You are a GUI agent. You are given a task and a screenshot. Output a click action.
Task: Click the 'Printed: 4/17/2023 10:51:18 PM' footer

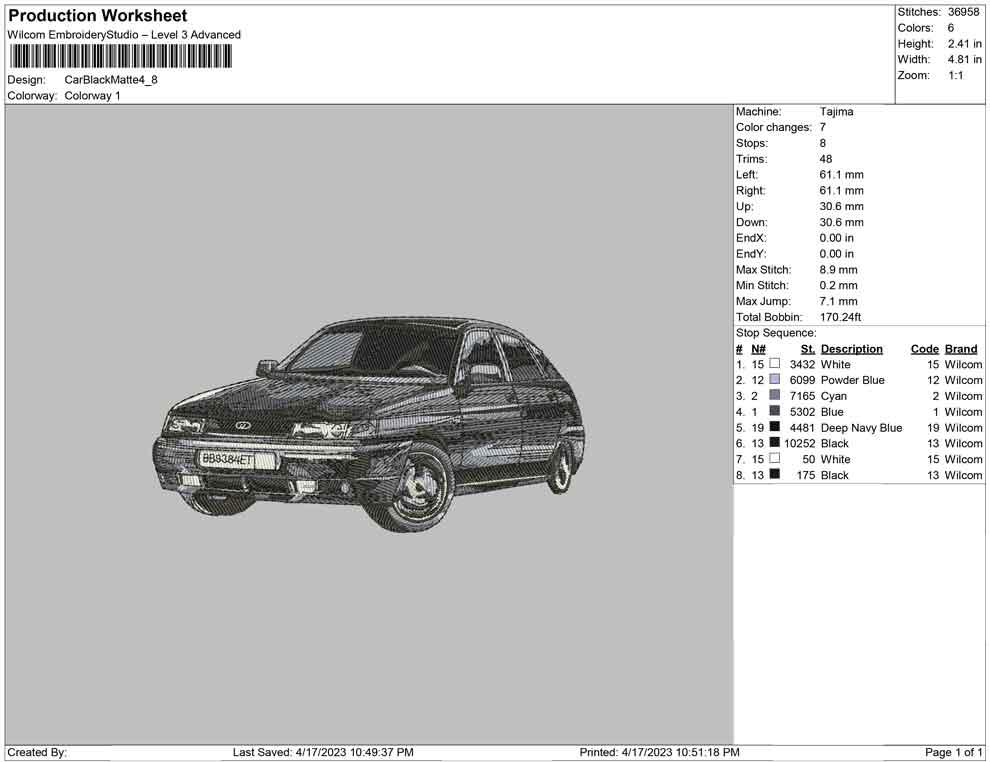(x=659, y=752)
